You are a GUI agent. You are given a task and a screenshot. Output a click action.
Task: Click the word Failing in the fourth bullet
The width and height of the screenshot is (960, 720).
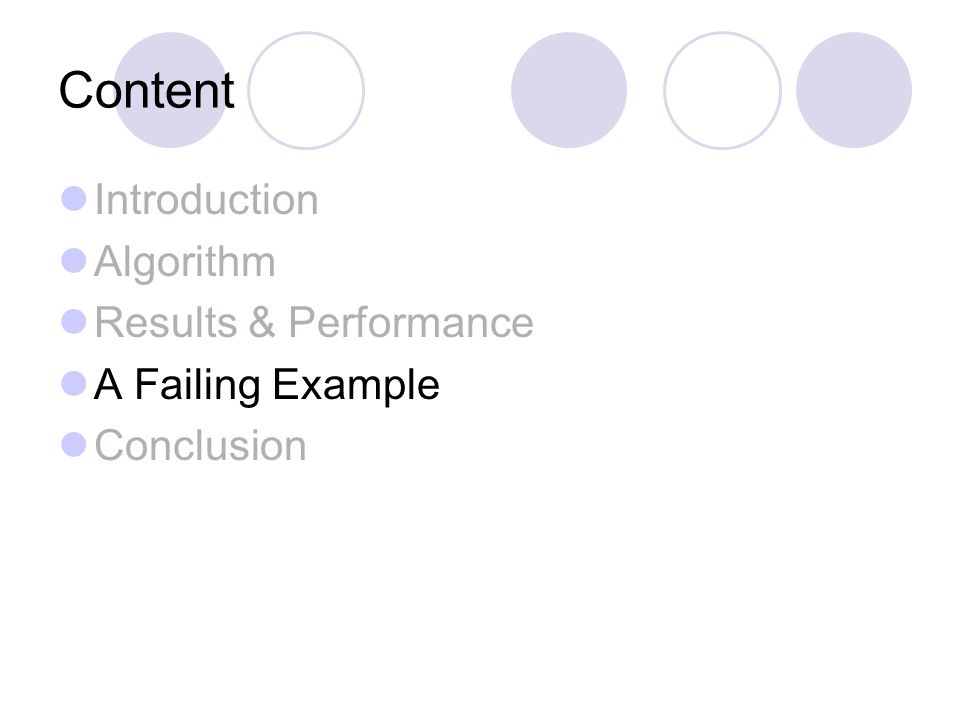point(197,386)
